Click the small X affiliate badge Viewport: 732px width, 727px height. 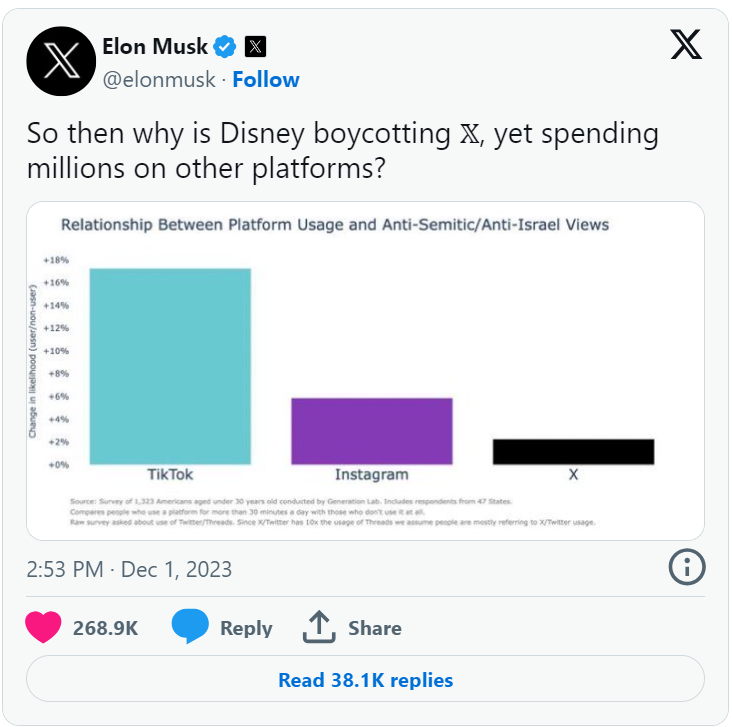[255, 46]
